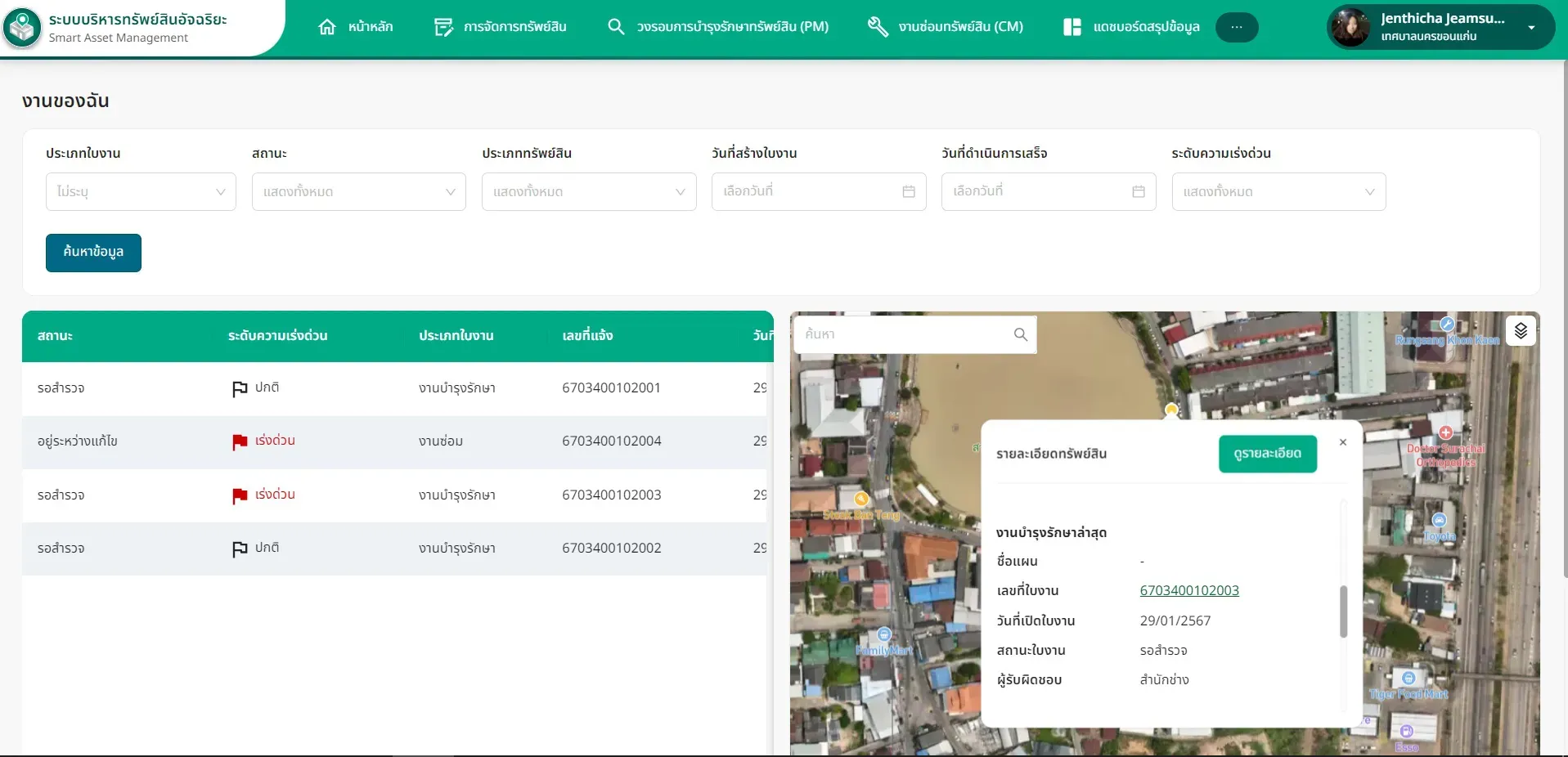Open งานซ่อมทรัพย์สิน (CM) menu

[x=946, y=27]
